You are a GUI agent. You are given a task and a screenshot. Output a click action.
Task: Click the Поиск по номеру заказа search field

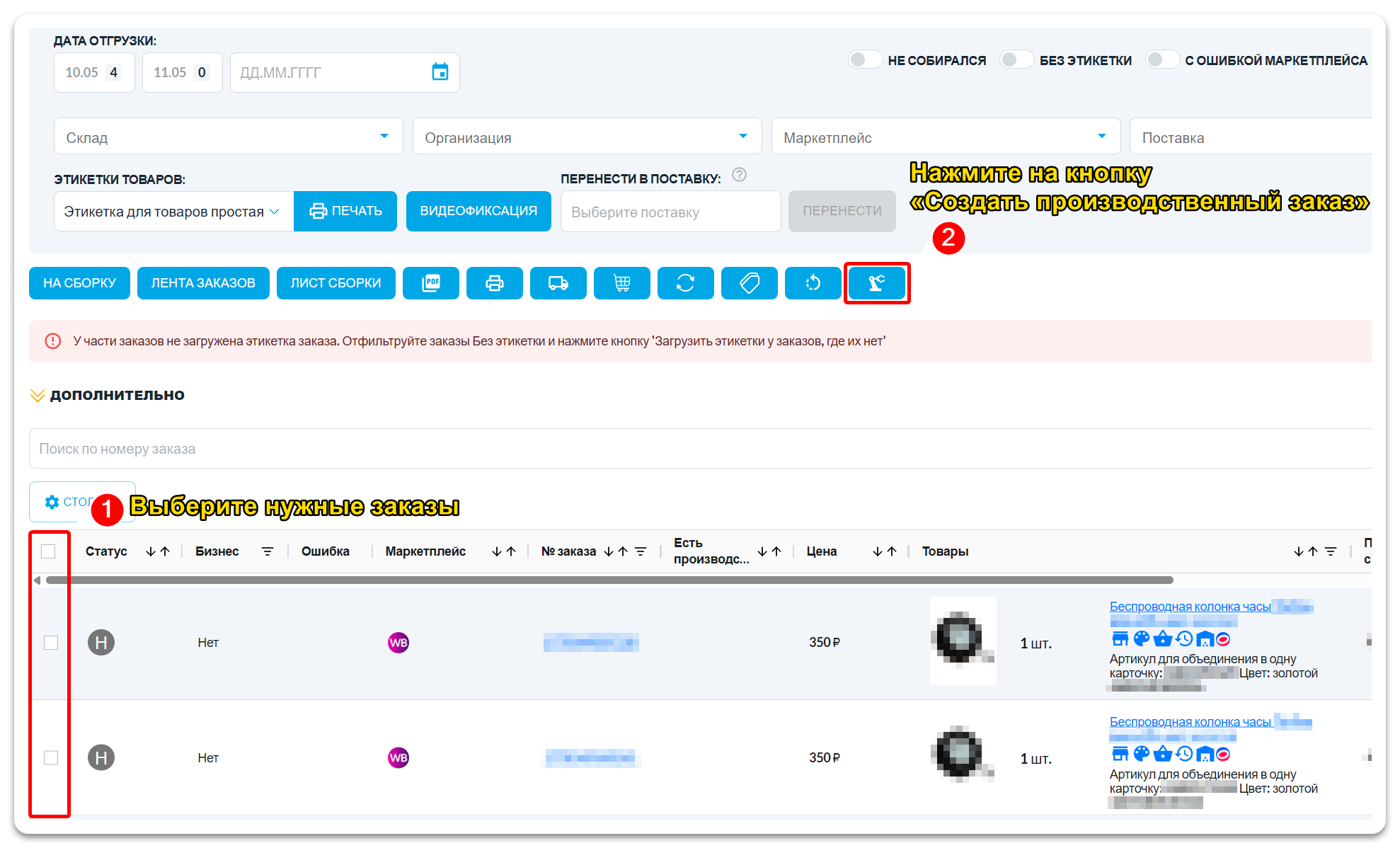tap(700, 448)
